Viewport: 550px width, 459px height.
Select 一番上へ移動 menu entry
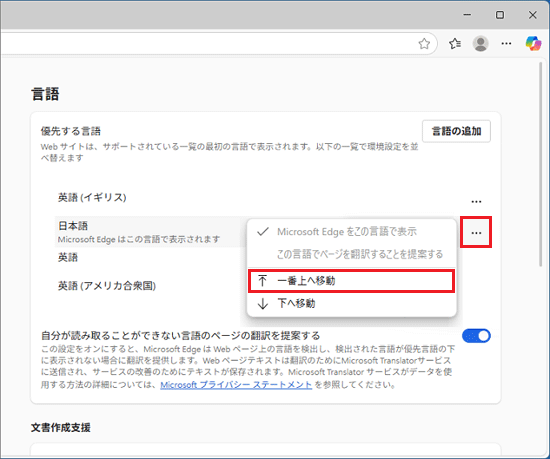coord(351,281)
